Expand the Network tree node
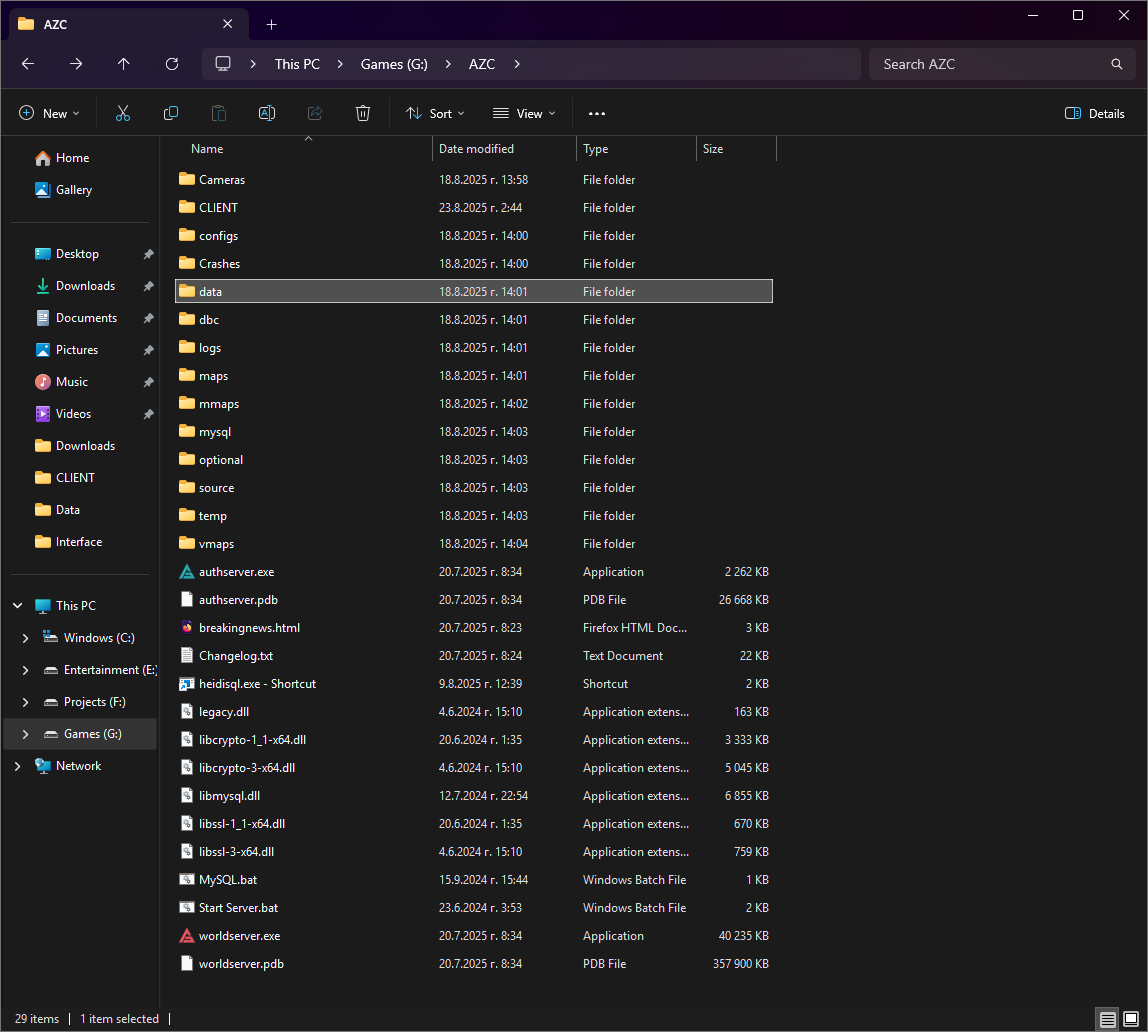 18,766
